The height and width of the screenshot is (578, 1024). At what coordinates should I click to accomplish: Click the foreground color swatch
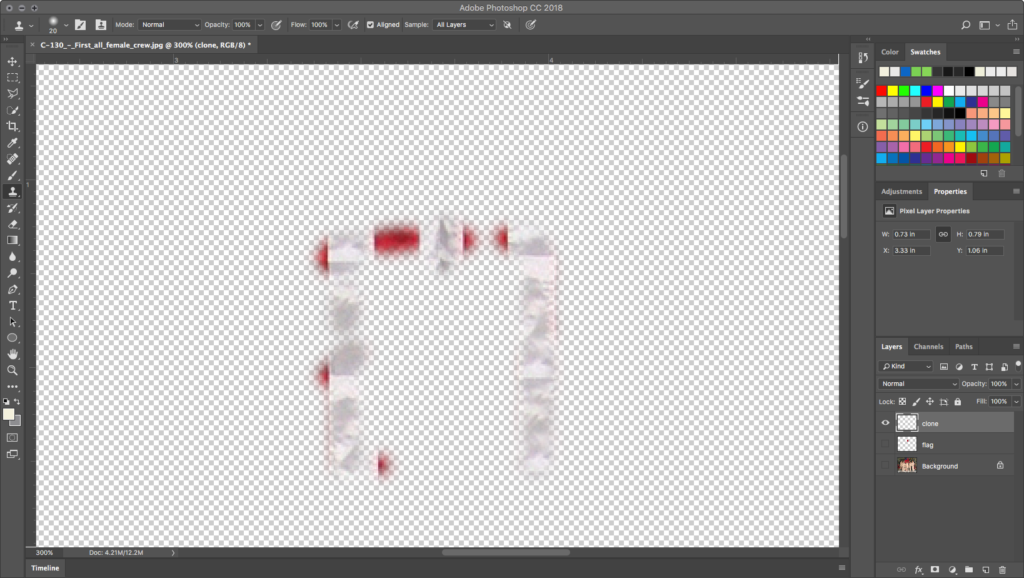coord(9,414)
